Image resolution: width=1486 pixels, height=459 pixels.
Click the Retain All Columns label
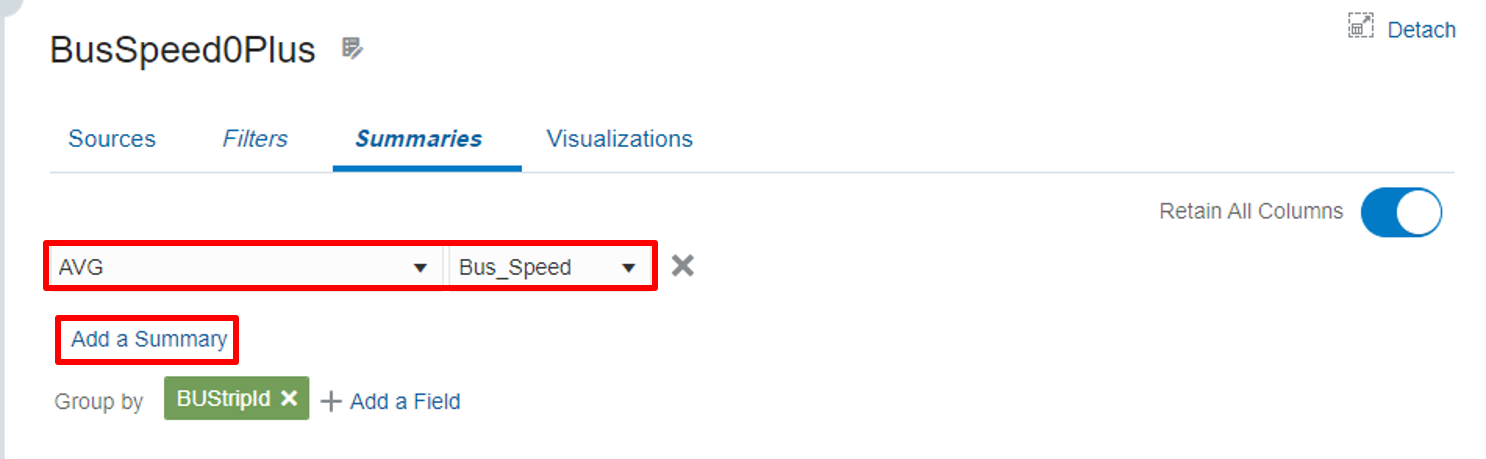1251,211
